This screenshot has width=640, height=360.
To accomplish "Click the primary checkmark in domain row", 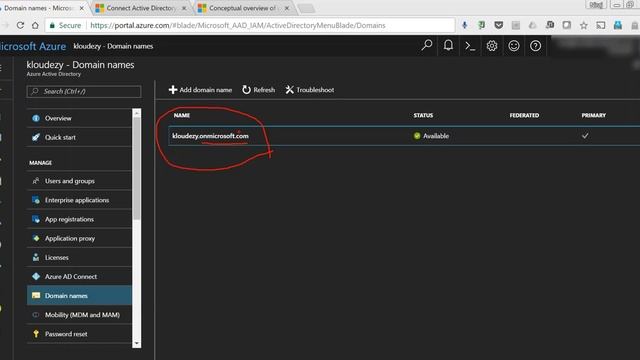I will (x=585, y=136).
